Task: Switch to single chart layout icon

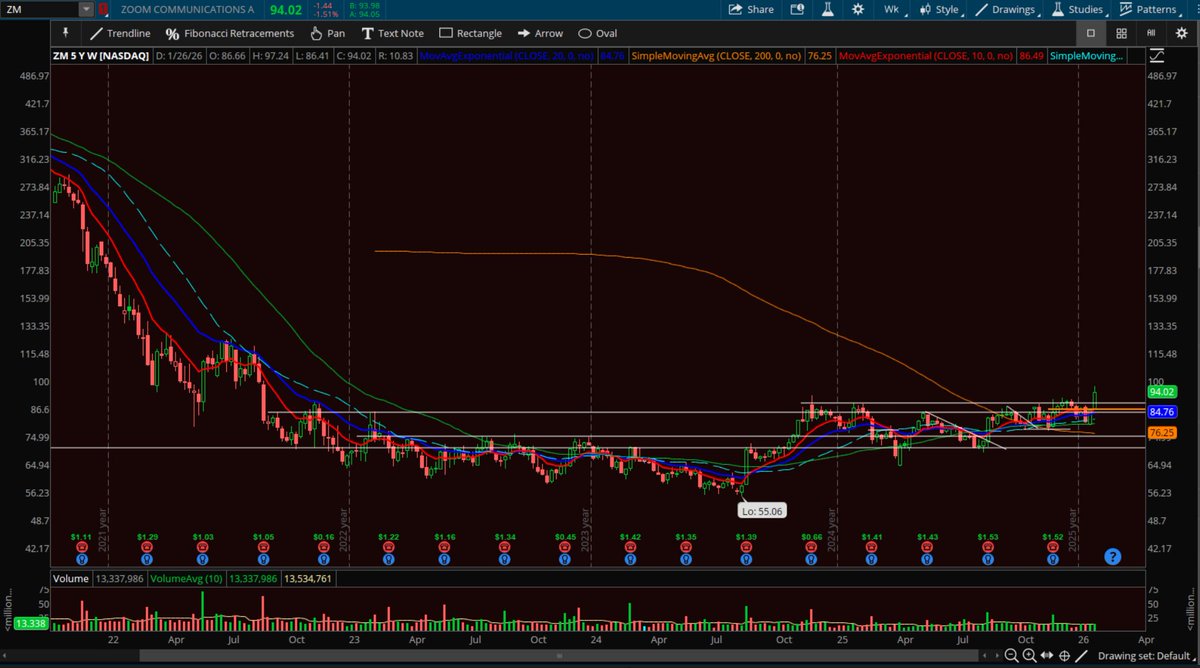Action: [x=1091, y=33]
